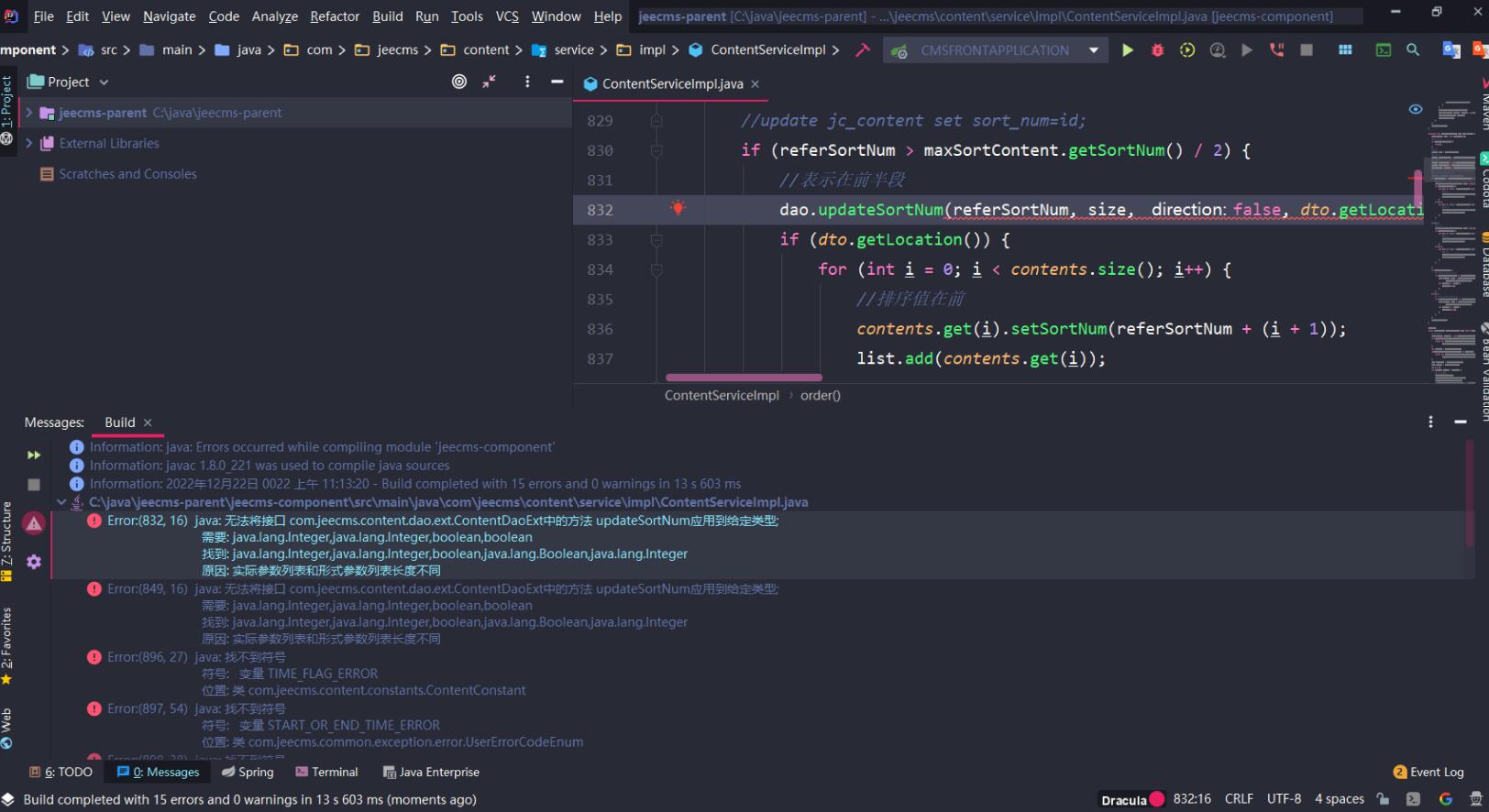Open the Event Log

click(1428, 772)
